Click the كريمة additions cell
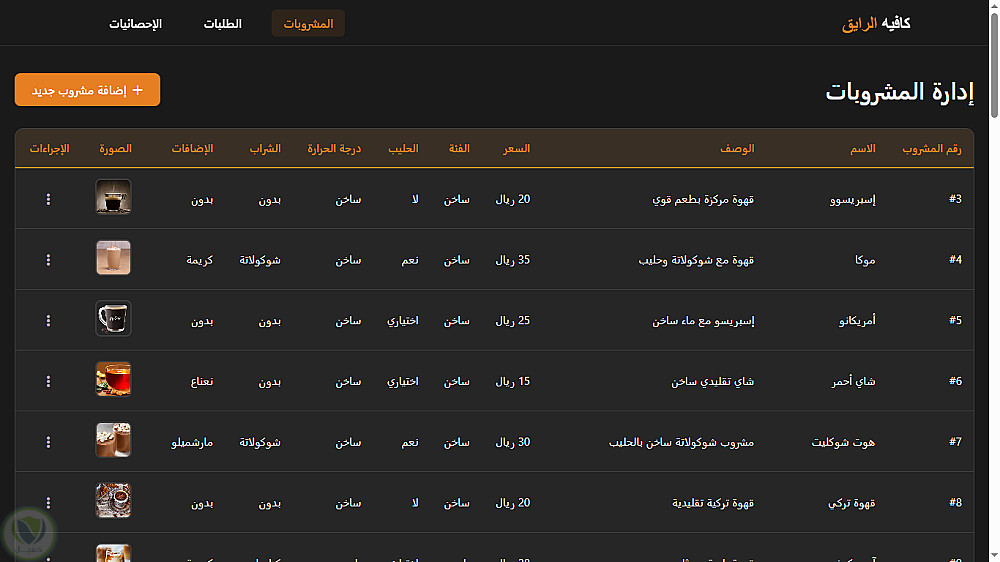The height and width of the screenshot is (562, 1000). [x=200, y=260]
